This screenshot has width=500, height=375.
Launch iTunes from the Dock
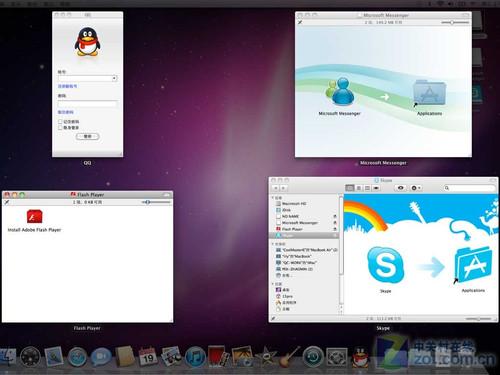(195, 357)
